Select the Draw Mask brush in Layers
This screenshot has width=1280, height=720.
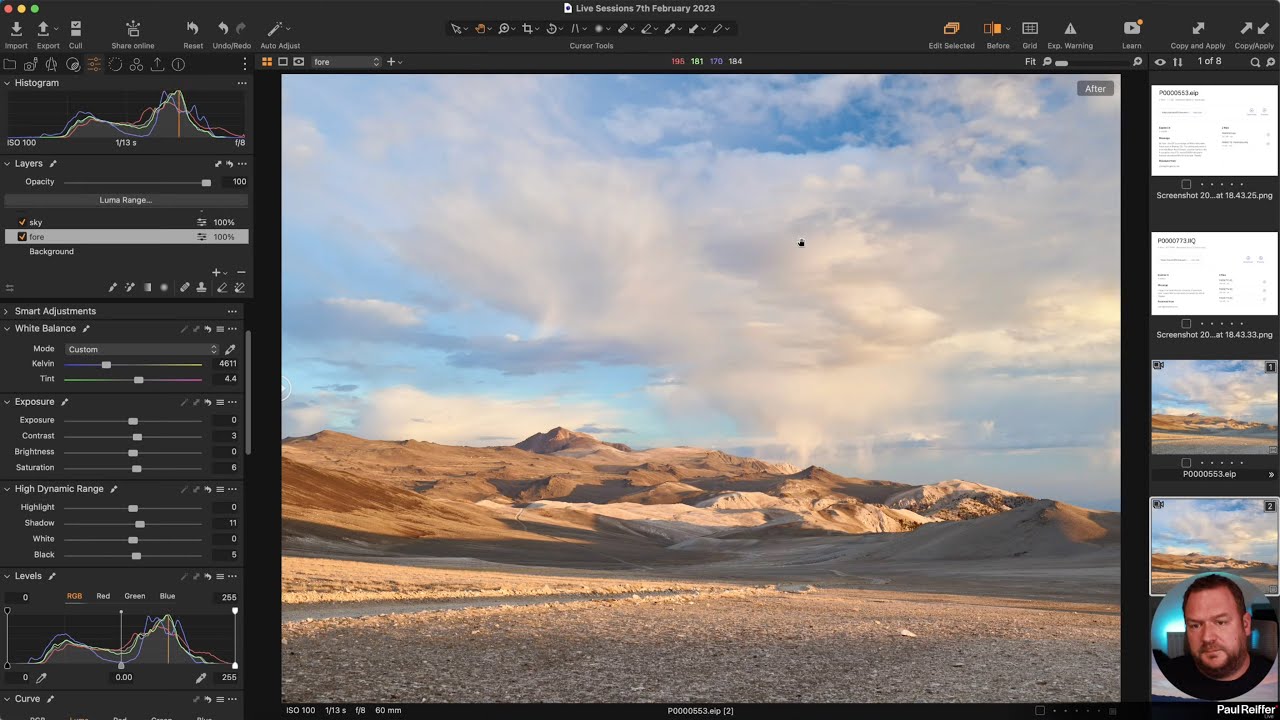click(112, 288)
